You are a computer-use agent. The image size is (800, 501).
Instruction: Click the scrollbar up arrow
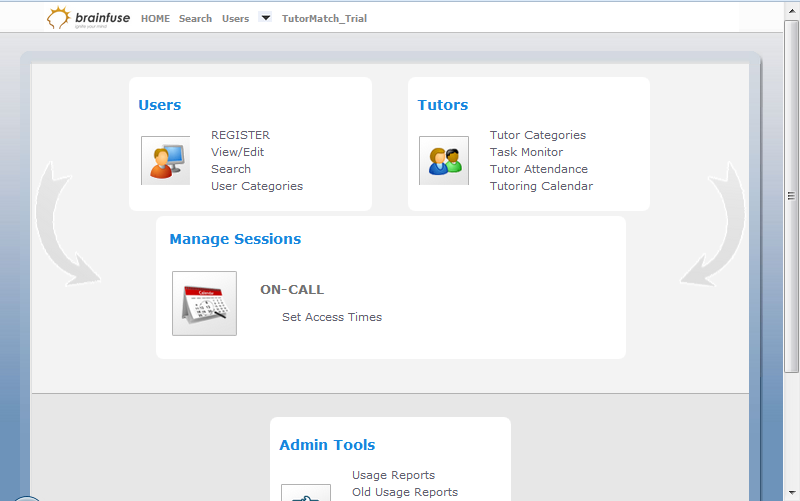(x=791, y=10)
